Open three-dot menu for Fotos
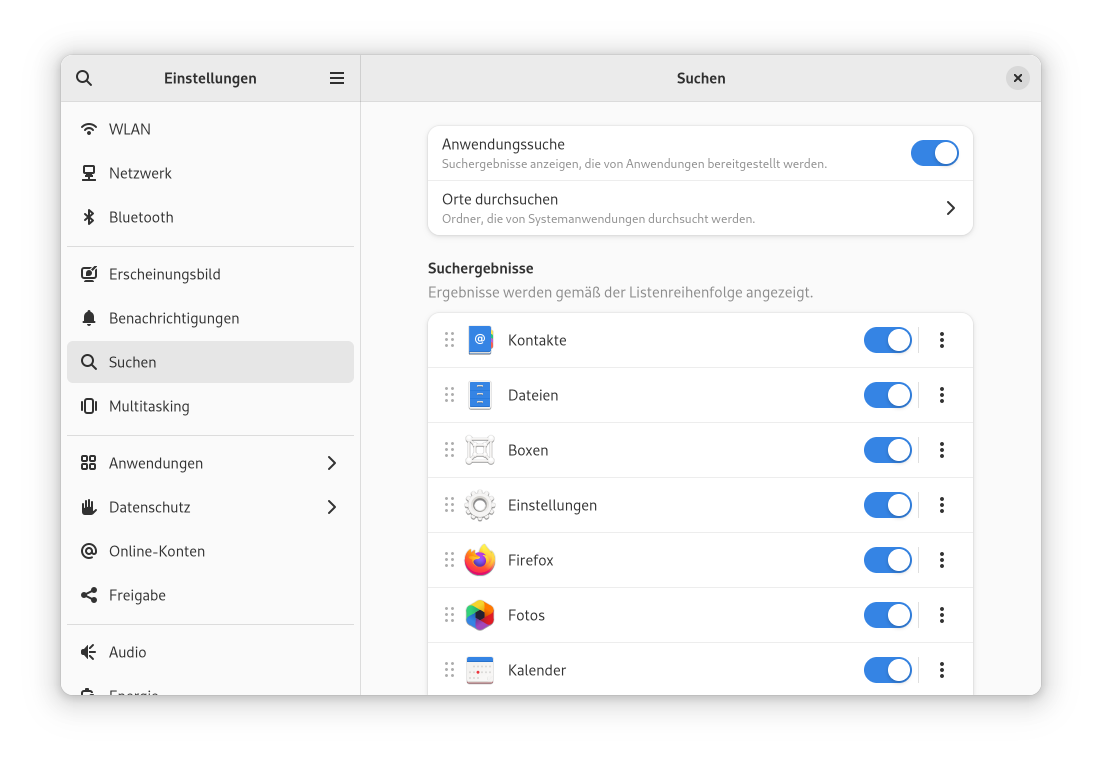The width and height of the screenshot is (1102, 762). click(941, 615)
